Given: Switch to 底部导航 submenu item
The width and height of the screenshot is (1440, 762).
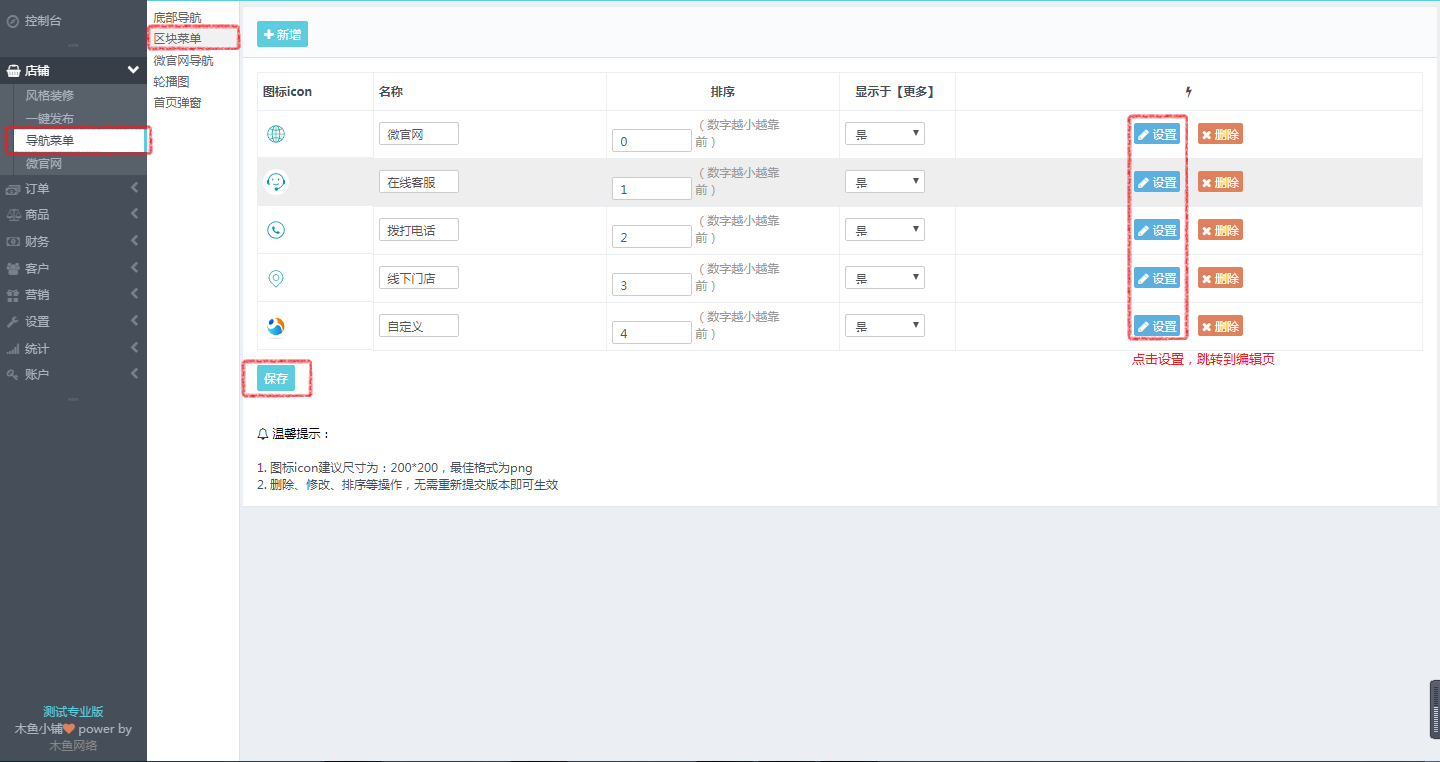Looking at the screenshot, I should pos(177,18).
